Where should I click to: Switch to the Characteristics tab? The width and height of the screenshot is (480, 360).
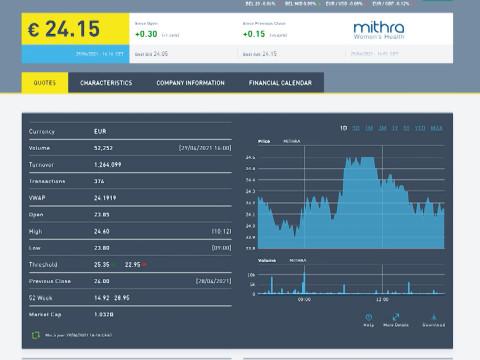(x=106, y=83)
